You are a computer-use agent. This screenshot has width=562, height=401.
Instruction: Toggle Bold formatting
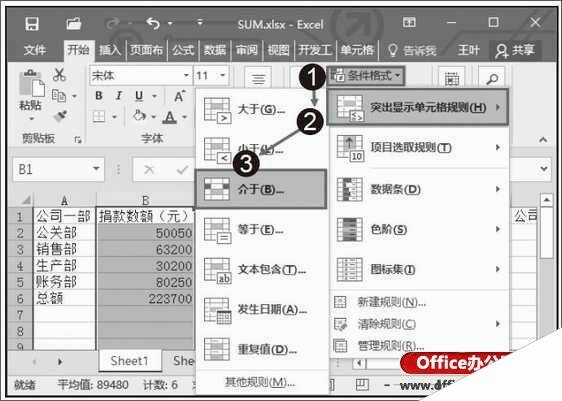pyautogui.click(x=99, y=96)
